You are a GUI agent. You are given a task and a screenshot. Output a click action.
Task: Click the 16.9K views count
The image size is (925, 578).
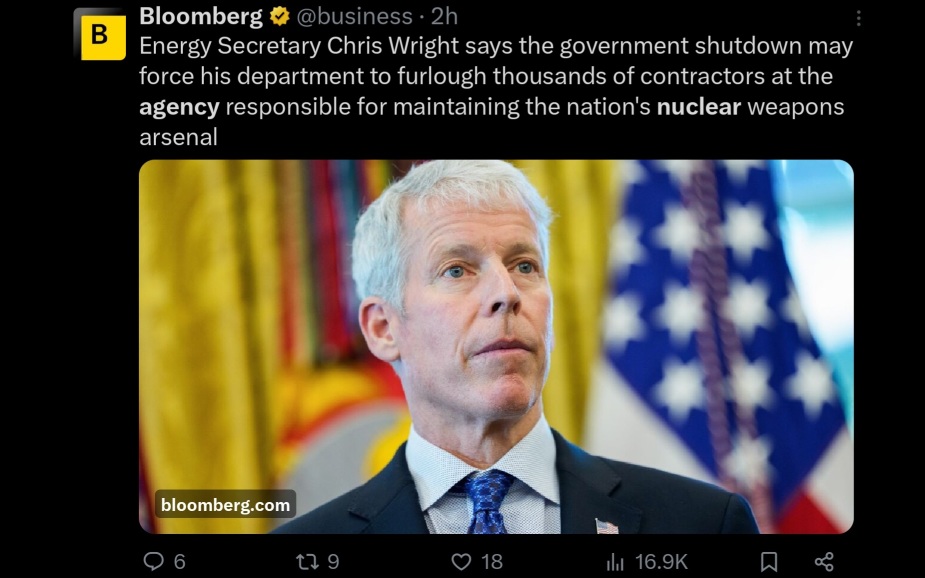[661, 561]
